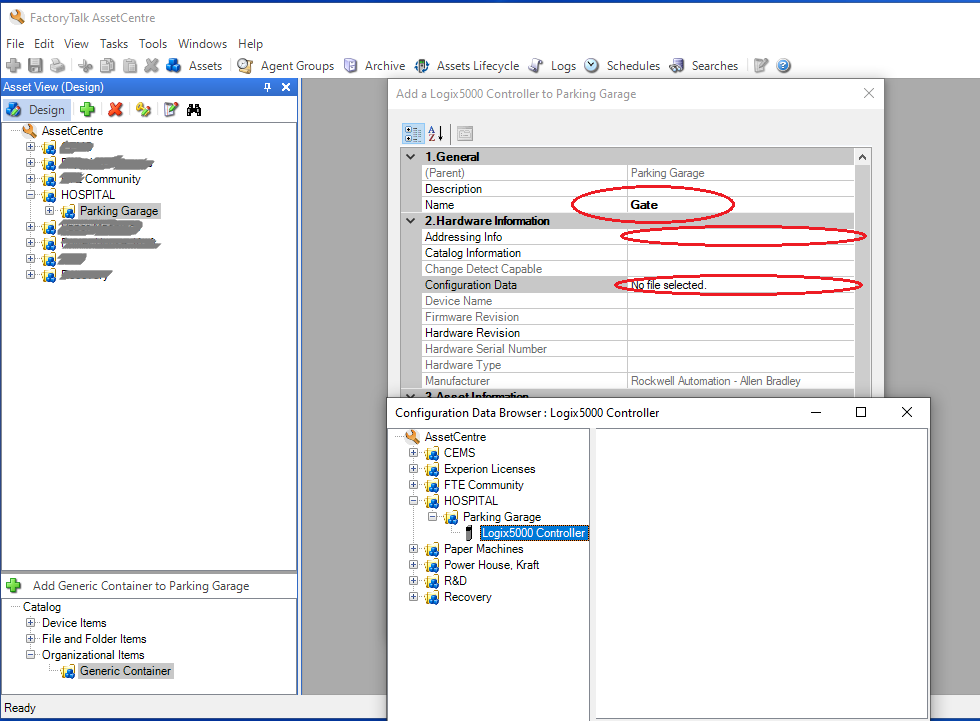Select Logix5000 Controller in Data Browser tree
Image resolution: width=980 pixels, height=721 pixels.
point(534,533)
